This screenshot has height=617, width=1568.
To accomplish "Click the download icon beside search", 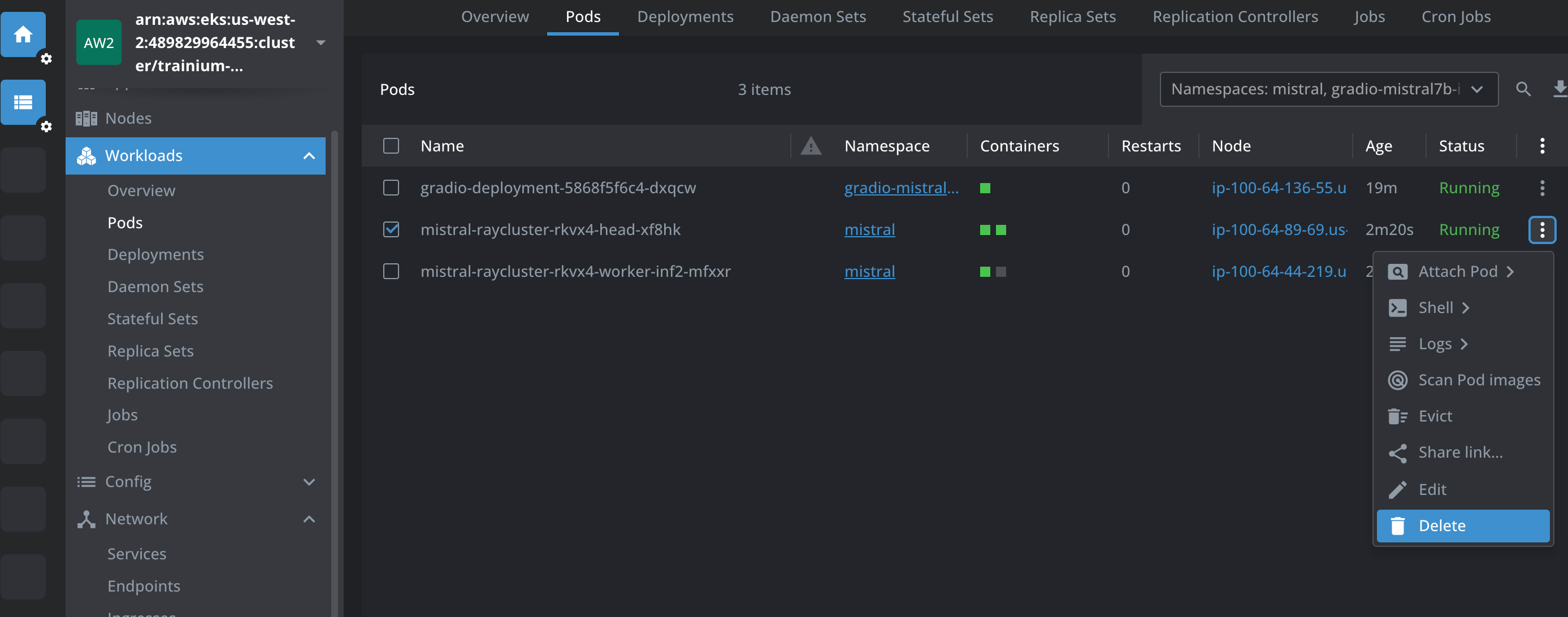I will click(x=1559, y=89).
